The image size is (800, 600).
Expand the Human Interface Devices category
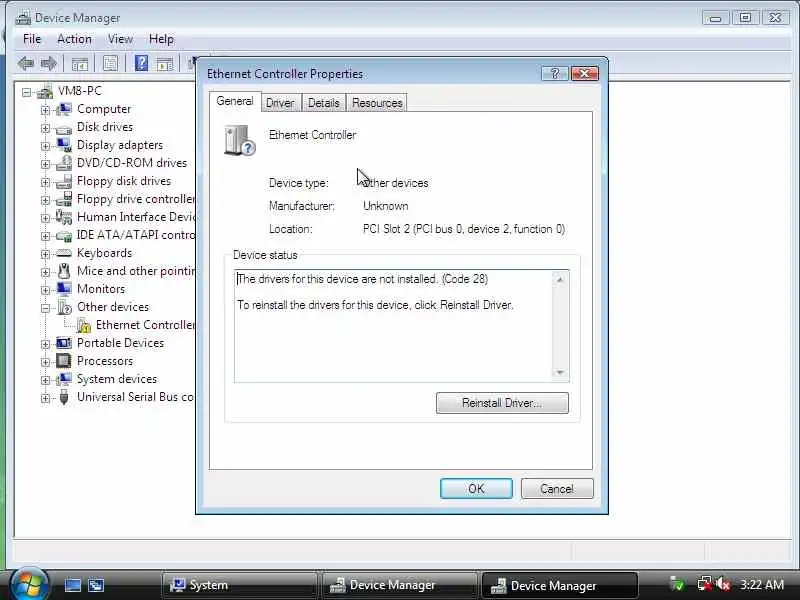click(45, 218)
